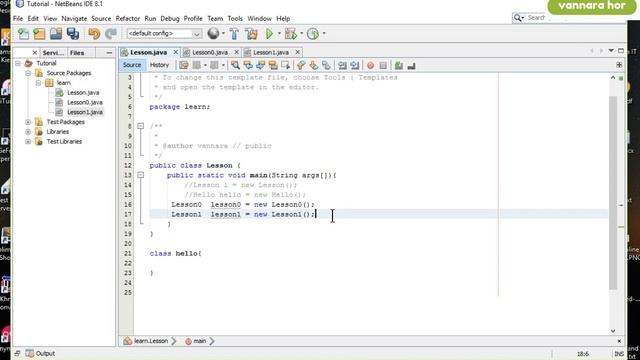Open the Refactor menu
This screenshot has width=640, height=360.
pos(128,18)
